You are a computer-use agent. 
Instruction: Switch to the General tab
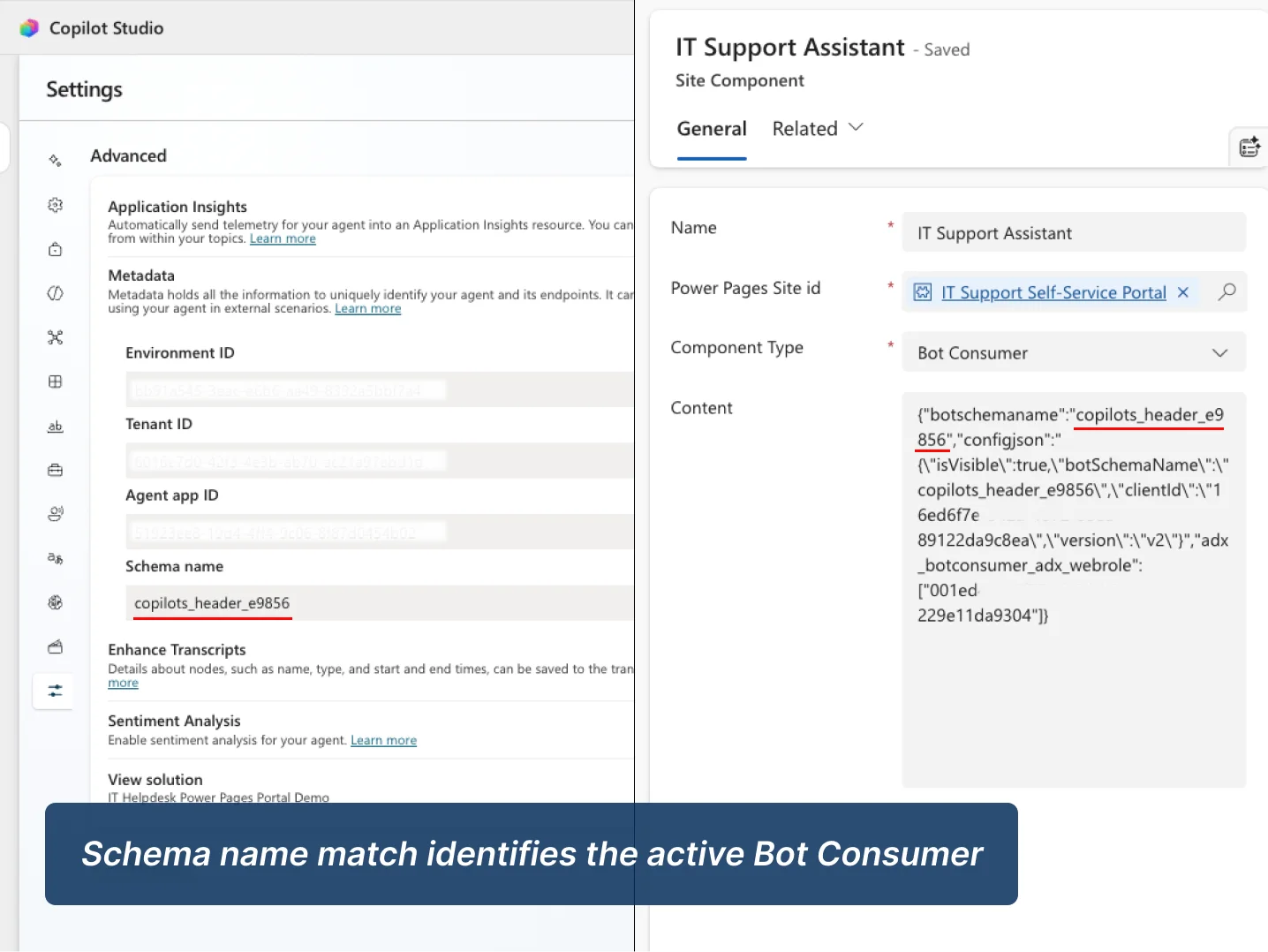(x=712, y=129)
